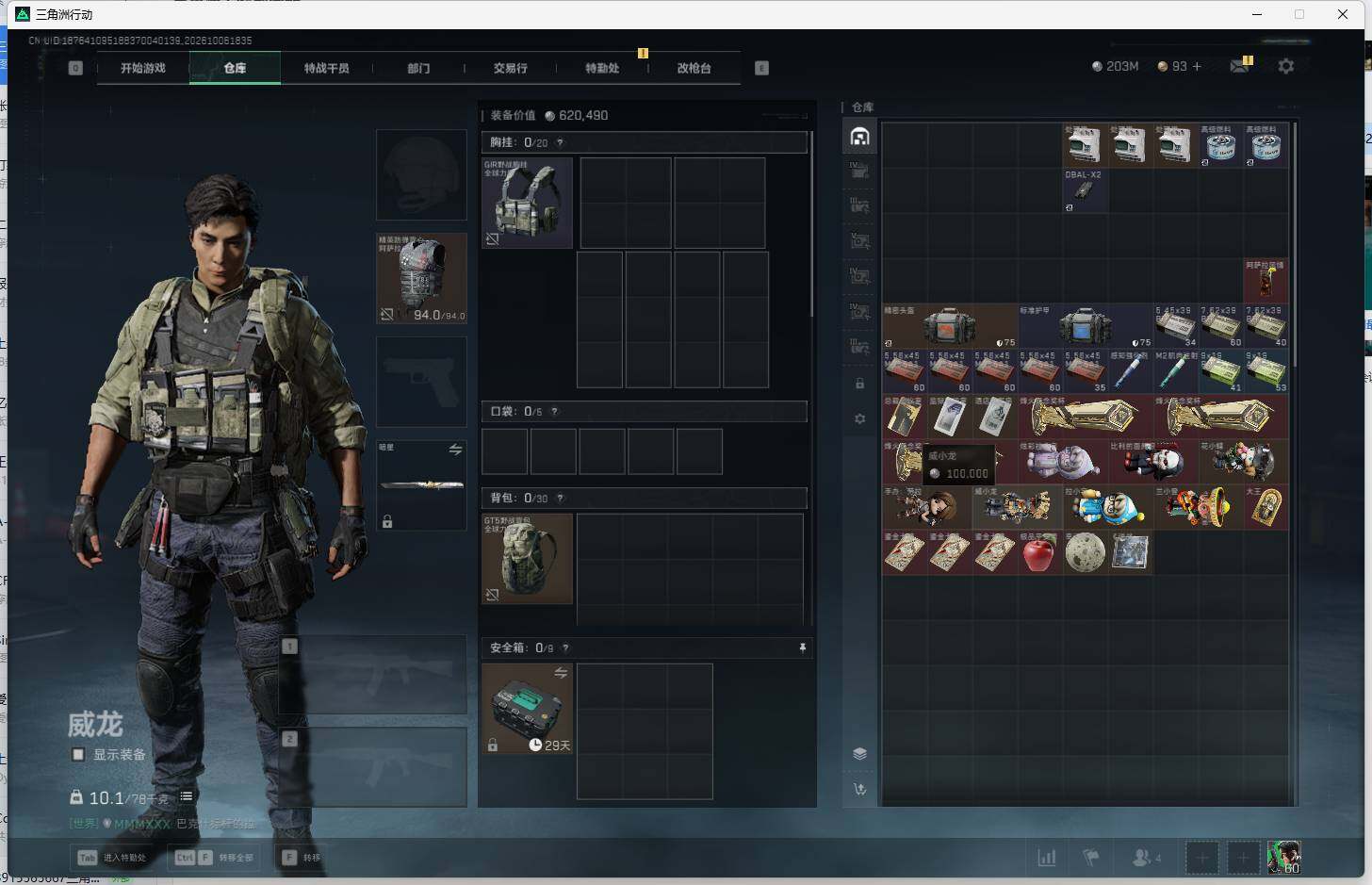This screenshot has height=885, width=1372.
Task: Select the red apple item
Action: point(1038,552)
